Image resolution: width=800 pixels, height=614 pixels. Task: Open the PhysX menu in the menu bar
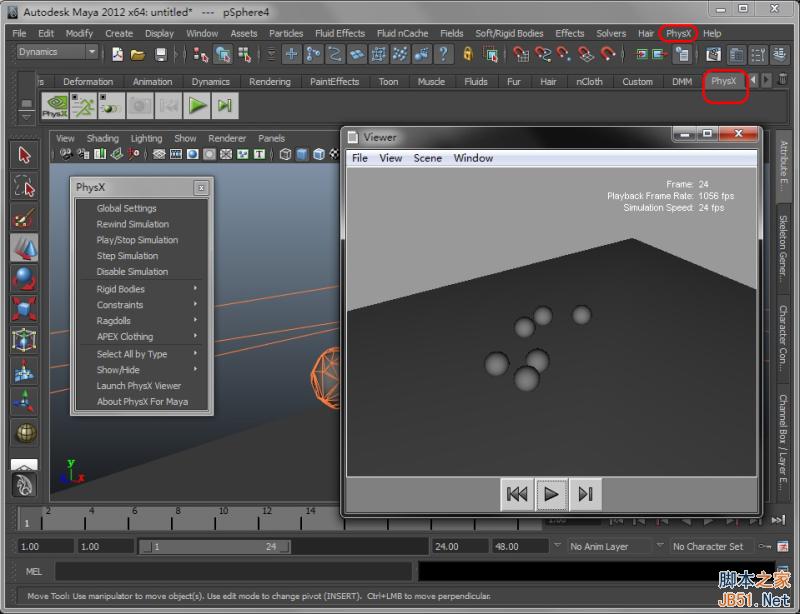pyautogui.click(x=678, y=33)
